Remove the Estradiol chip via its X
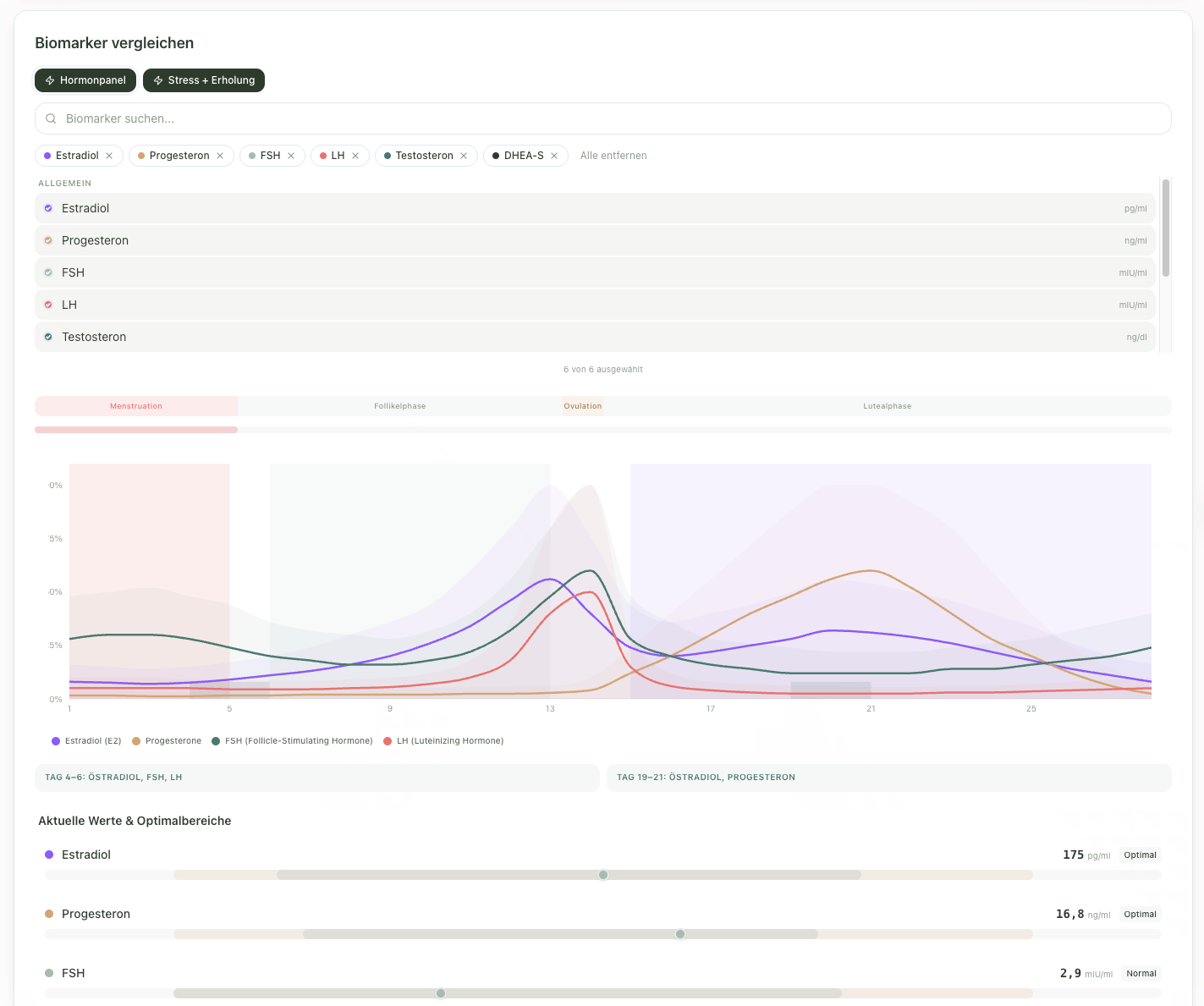 click(109, 156)
